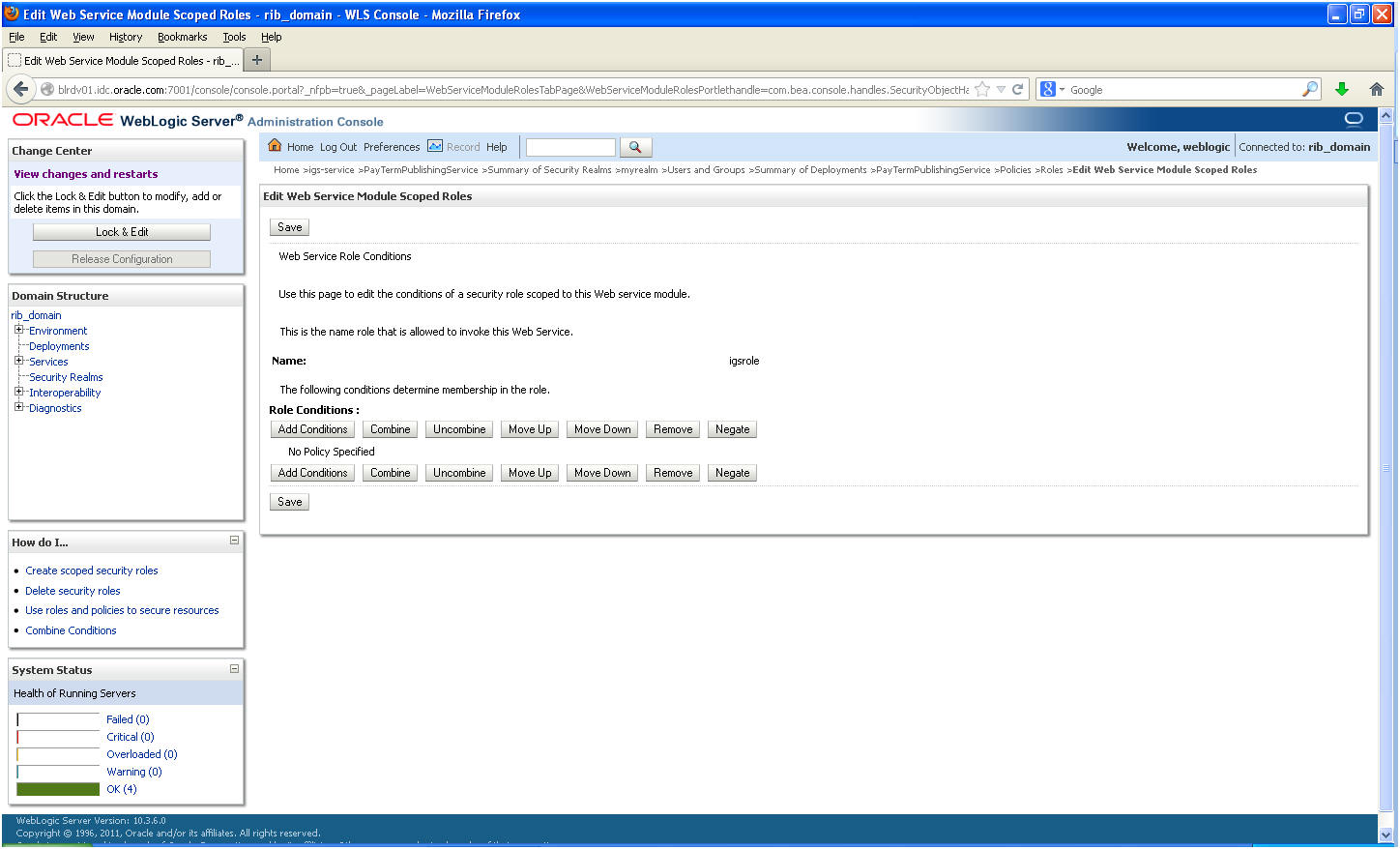1400x849 pixels.
Task: Expand the Interoperability tree node
Action: pyautogui.click(x=18, y=392)
